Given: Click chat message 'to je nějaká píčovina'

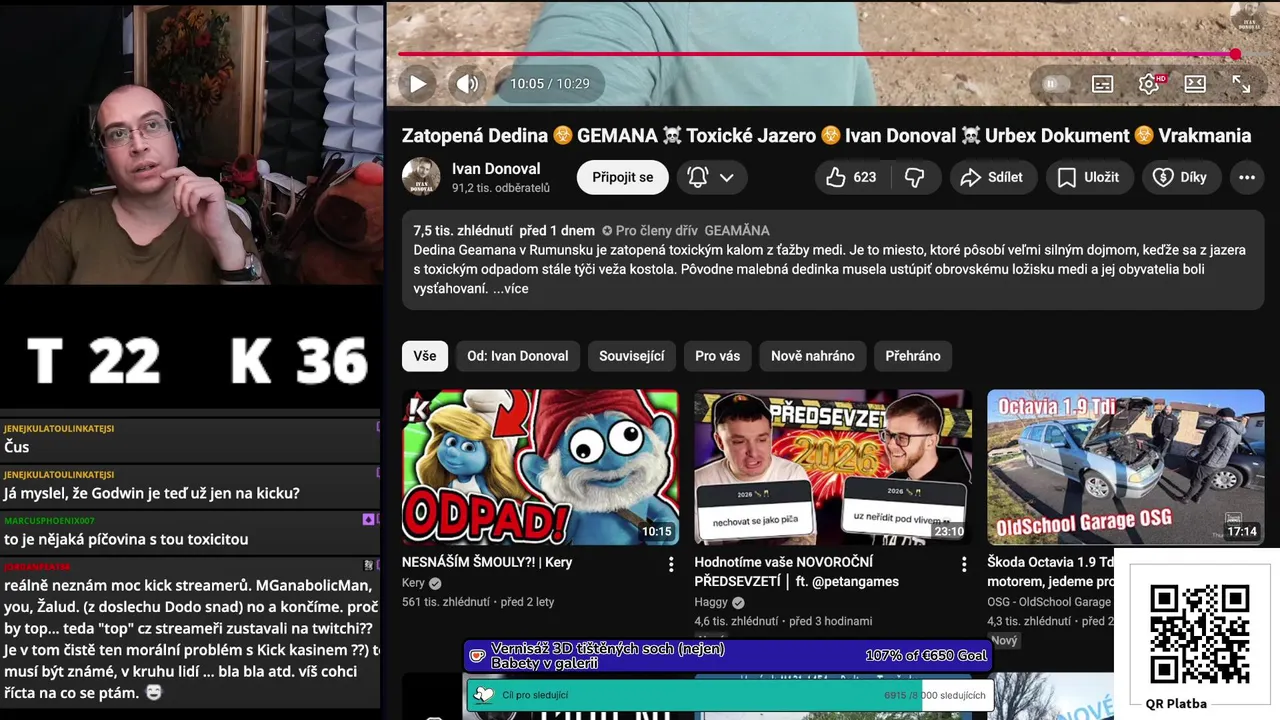Looking at the screenshot, I should [126, 539].
